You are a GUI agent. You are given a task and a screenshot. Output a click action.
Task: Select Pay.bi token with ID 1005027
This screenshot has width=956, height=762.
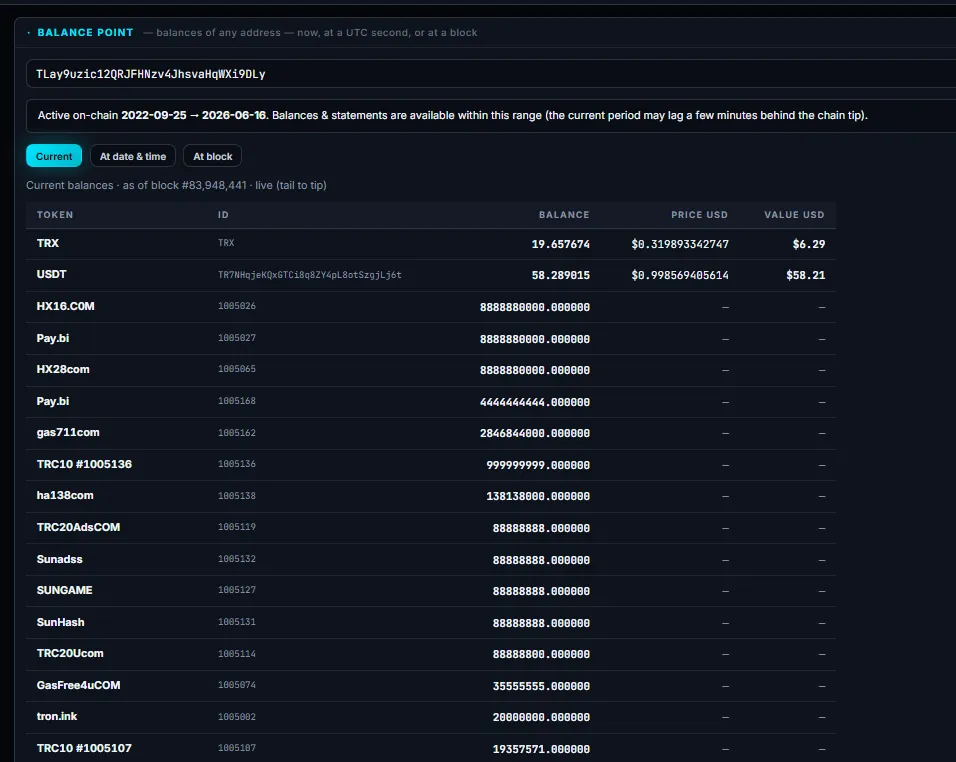[52, 338]
